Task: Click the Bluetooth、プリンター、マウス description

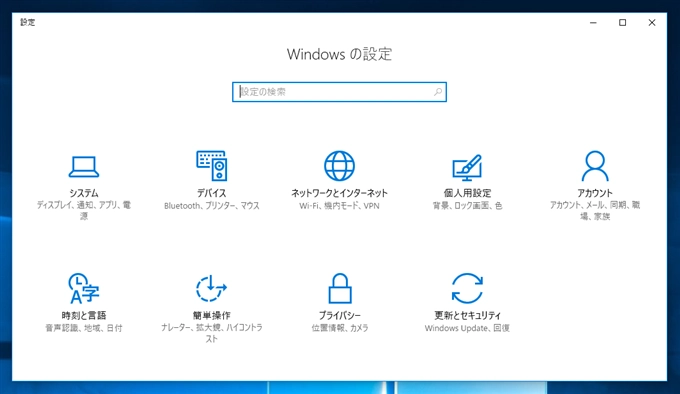Action: click(212, 206)
